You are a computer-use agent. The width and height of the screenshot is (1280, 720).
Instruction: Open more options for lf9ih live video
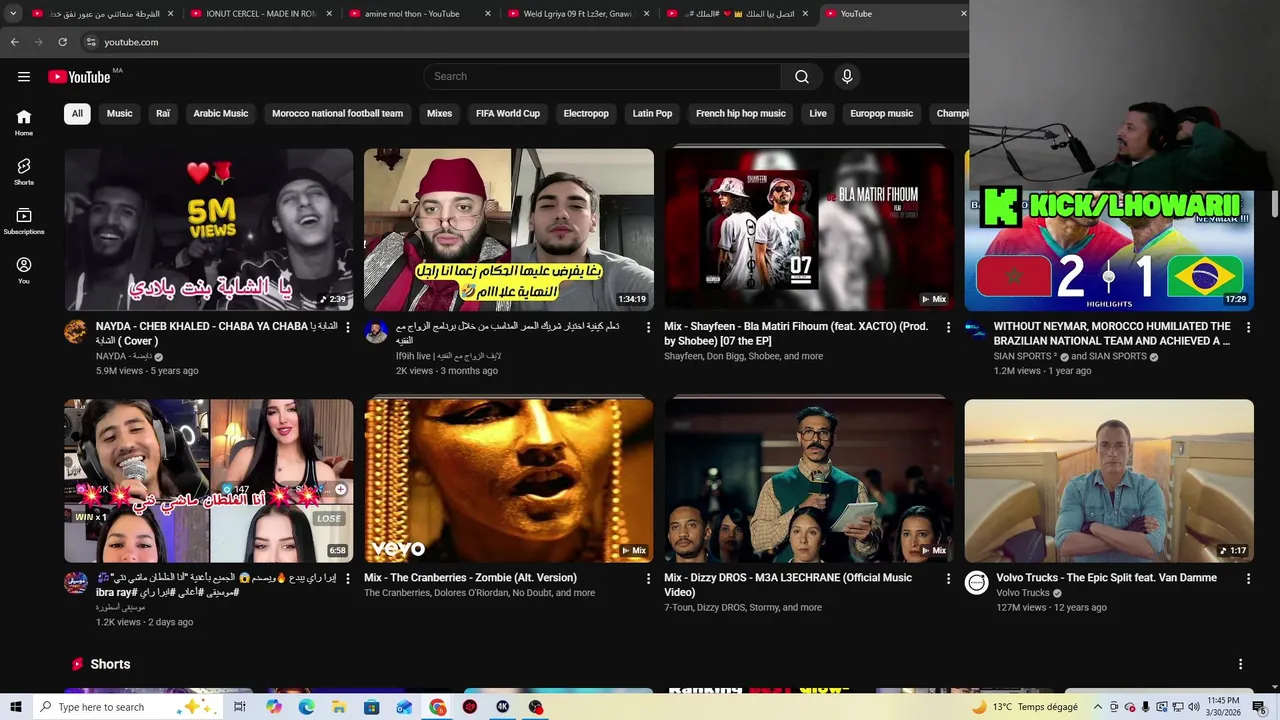648,327
